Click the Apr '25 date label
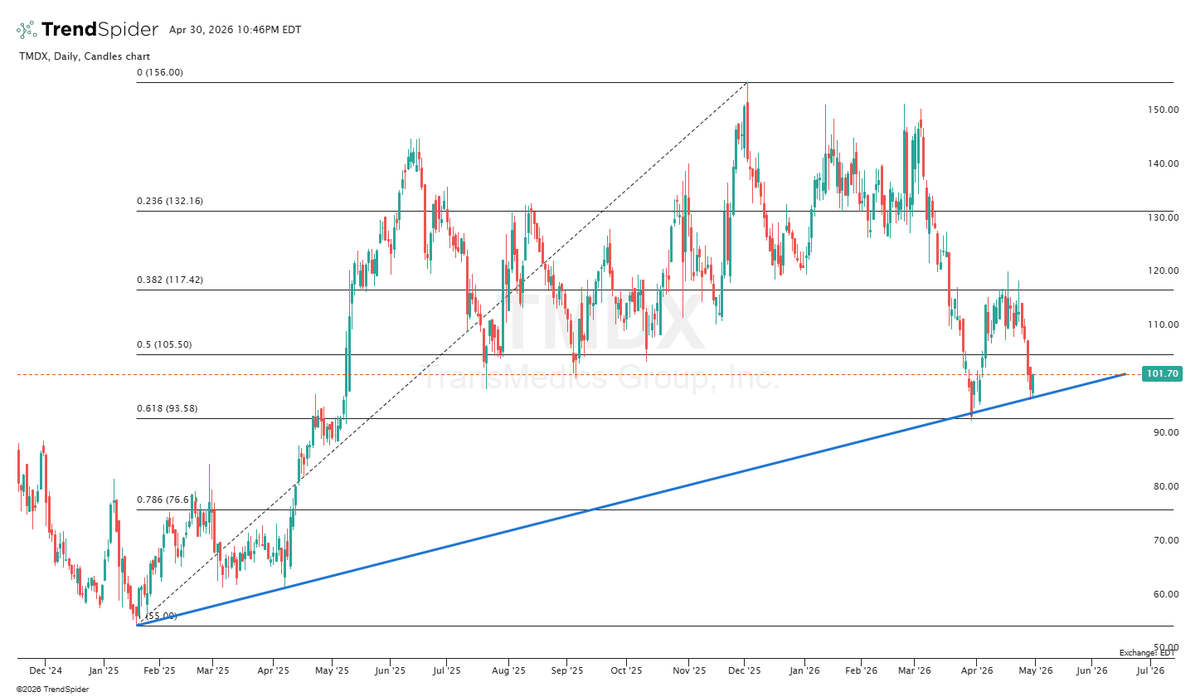The height and width of the screenshot is (697, 1200). point(273,672)
